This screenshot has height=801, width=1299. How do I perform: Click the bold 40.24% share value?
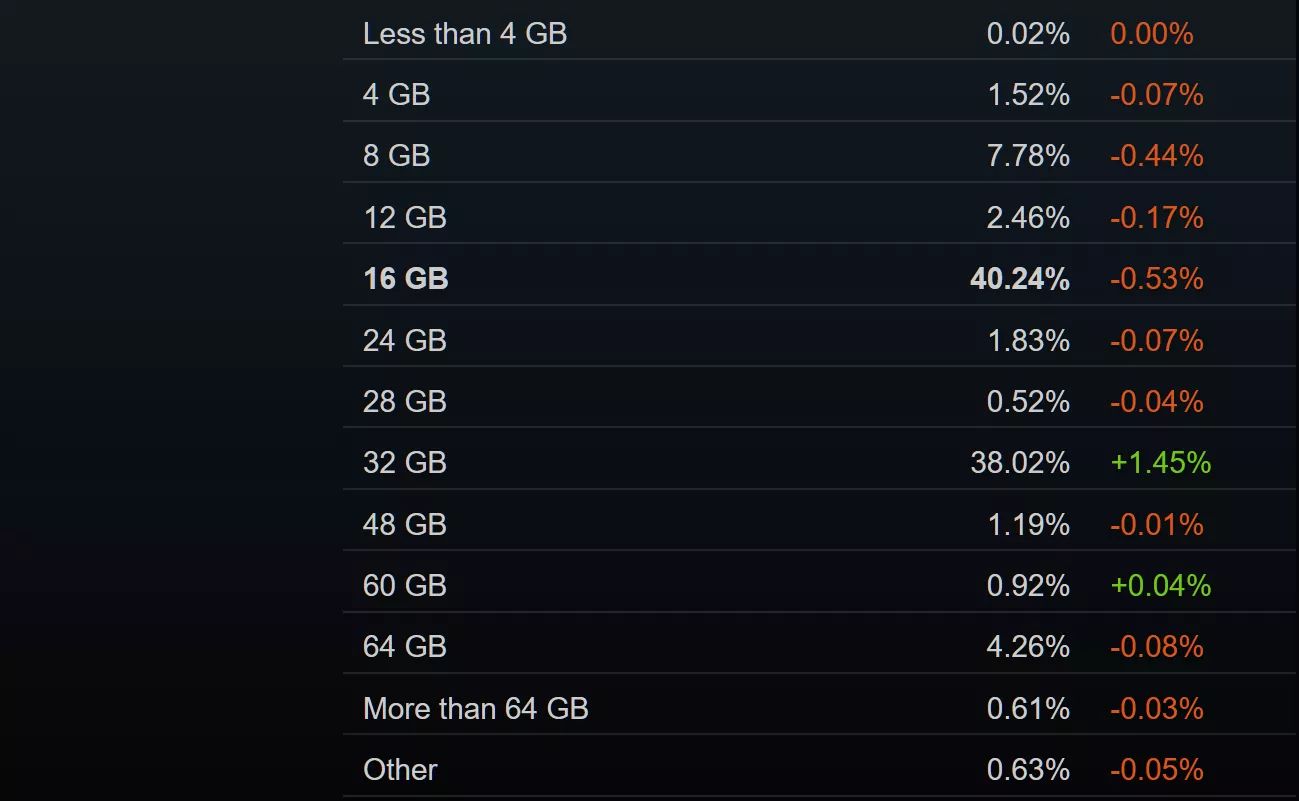tap(1019, 279)
